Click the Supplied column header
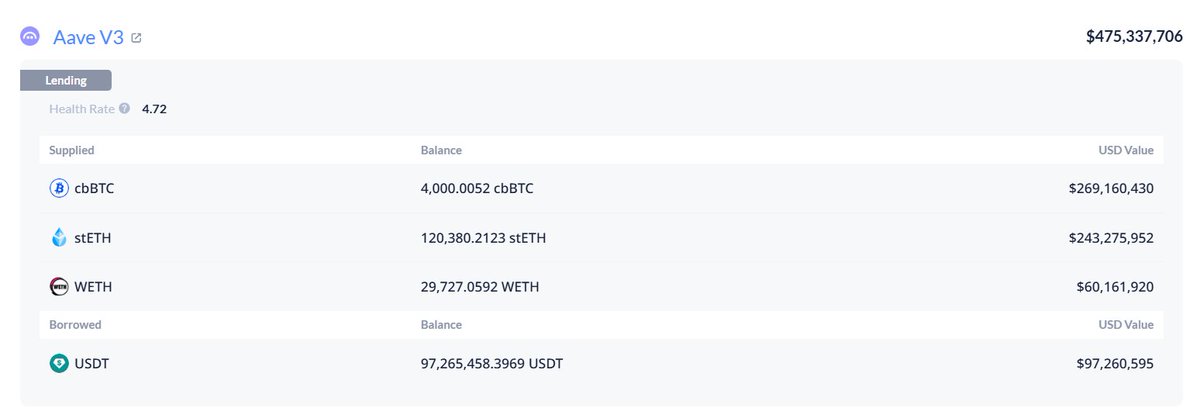The image size is (1200, 418). click(72, 150)
